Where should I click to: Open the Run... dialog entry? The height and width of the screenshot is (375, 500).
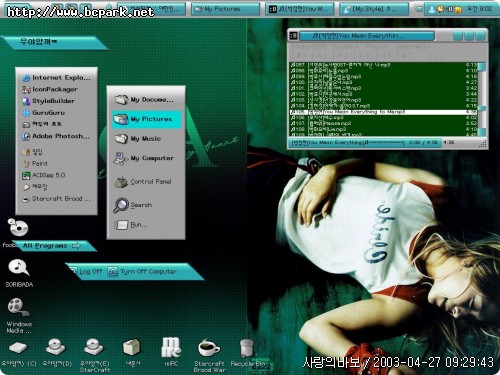(x=131, y=225)
